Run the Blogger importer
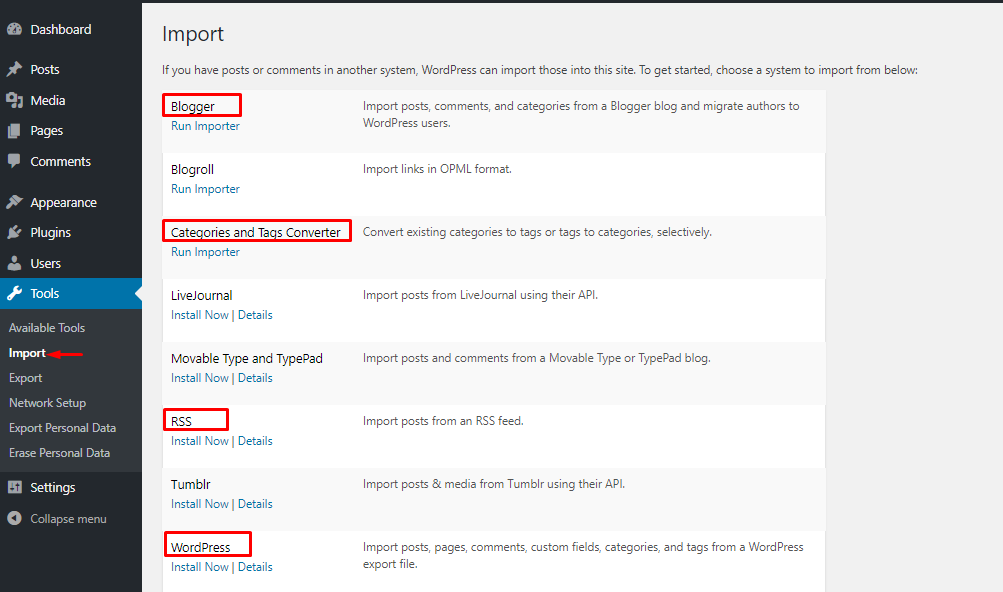1003x592 pixels. pos(204,126)
